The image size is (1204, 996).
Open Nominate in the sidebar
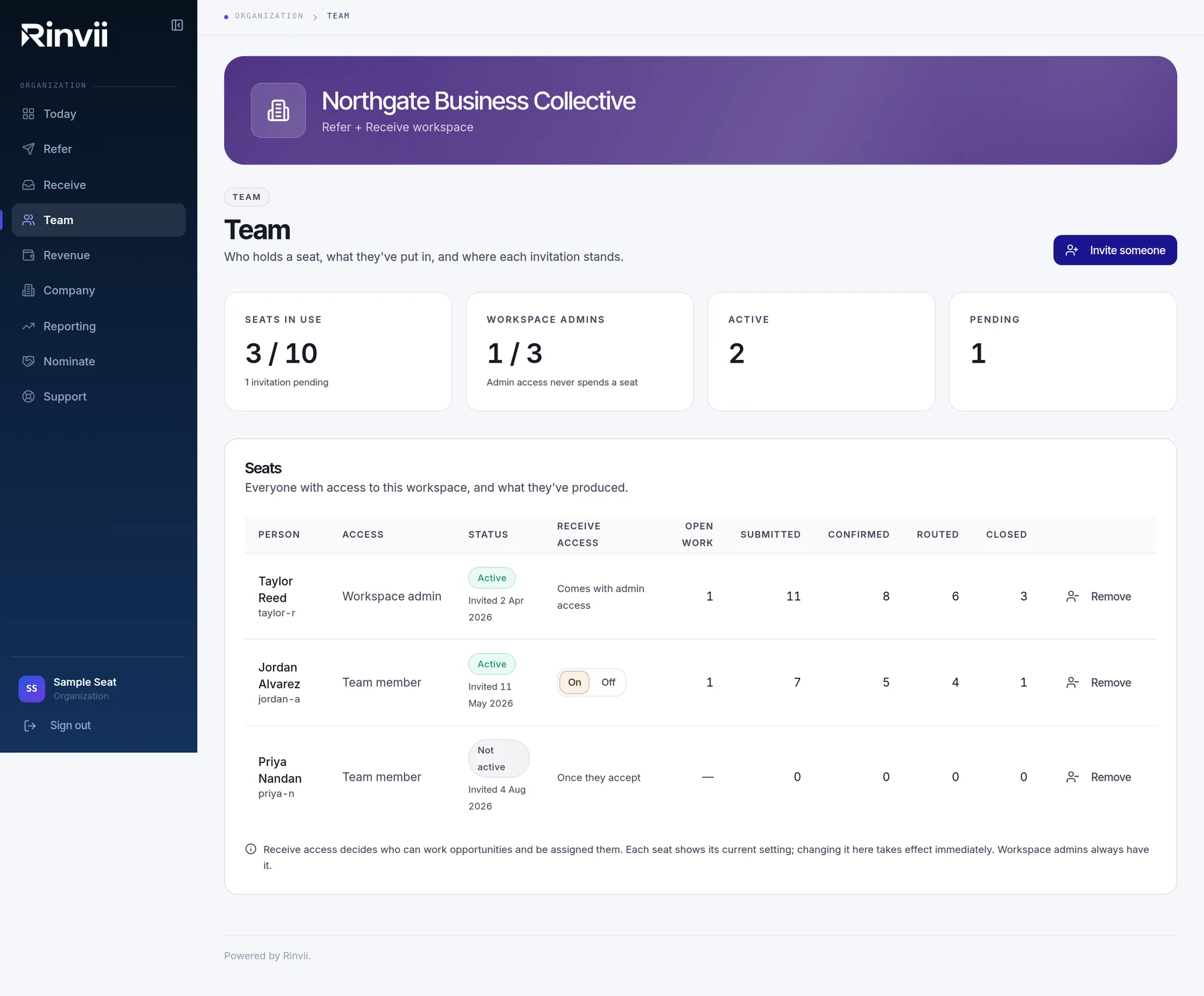click(98, 361)
